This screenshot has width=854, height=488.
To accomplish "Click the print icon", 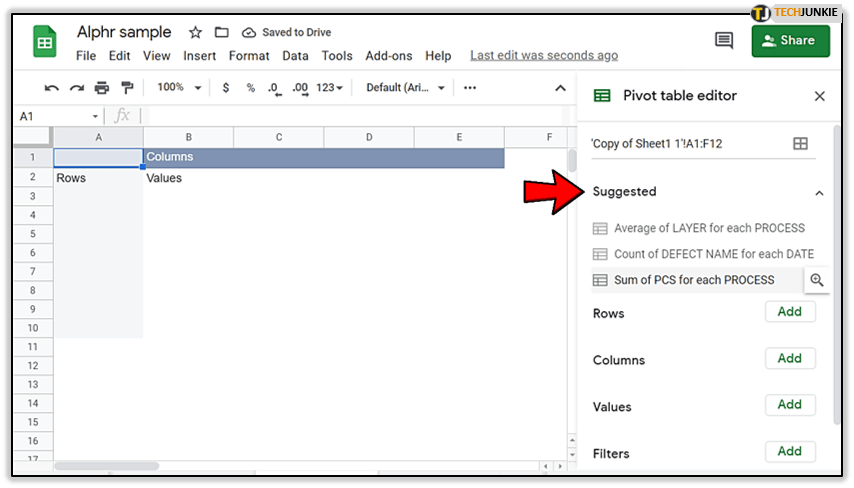I will coord(102,88).
